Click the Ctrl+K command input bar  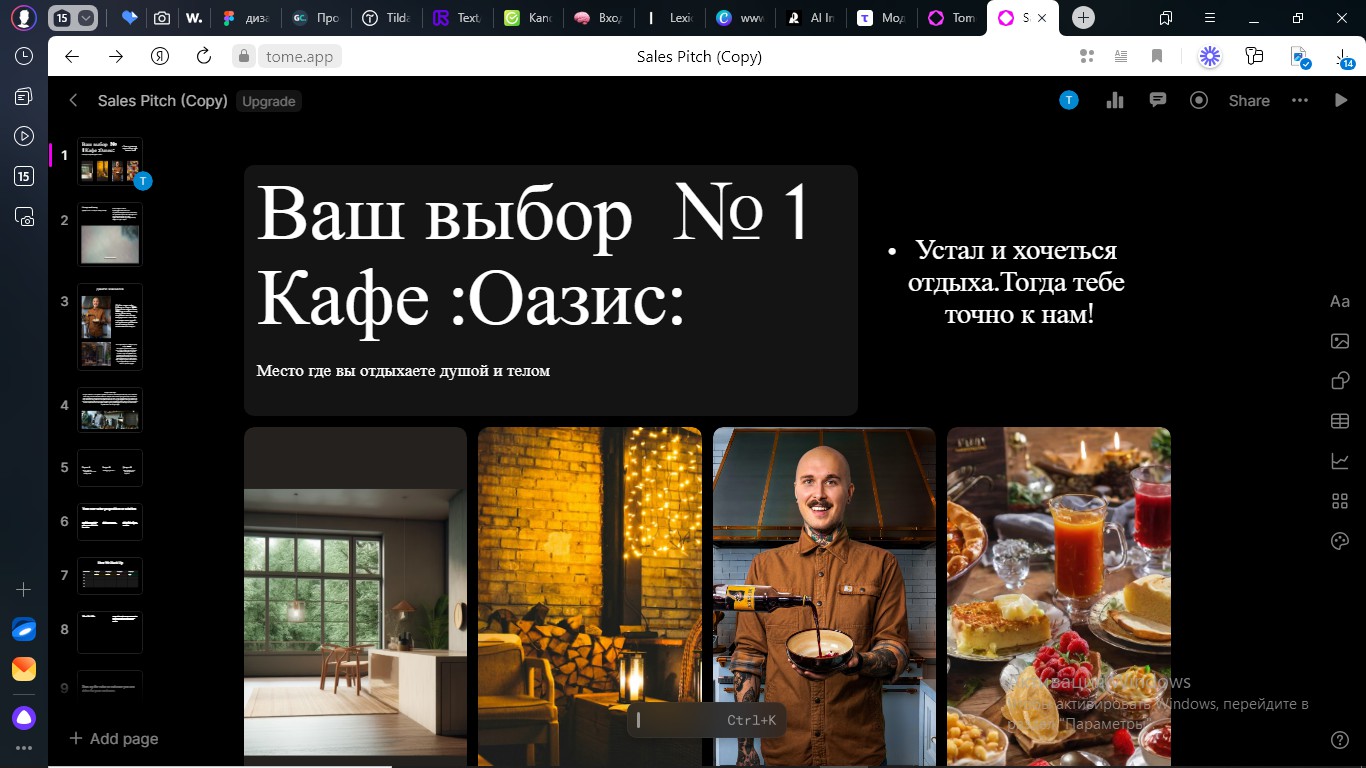(707, 720)
